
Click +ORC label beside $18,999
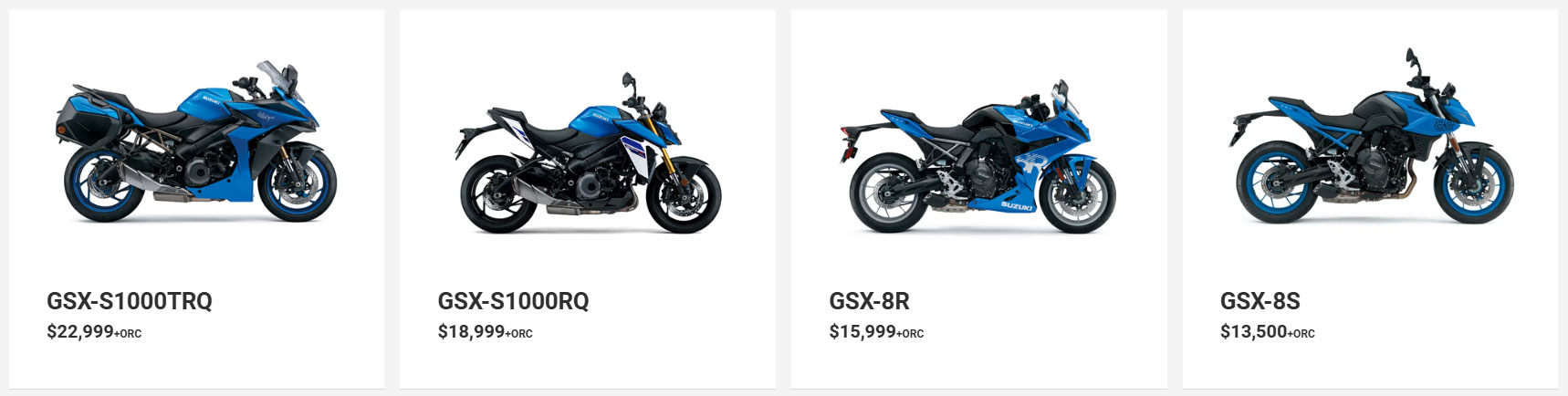(519, 334)
